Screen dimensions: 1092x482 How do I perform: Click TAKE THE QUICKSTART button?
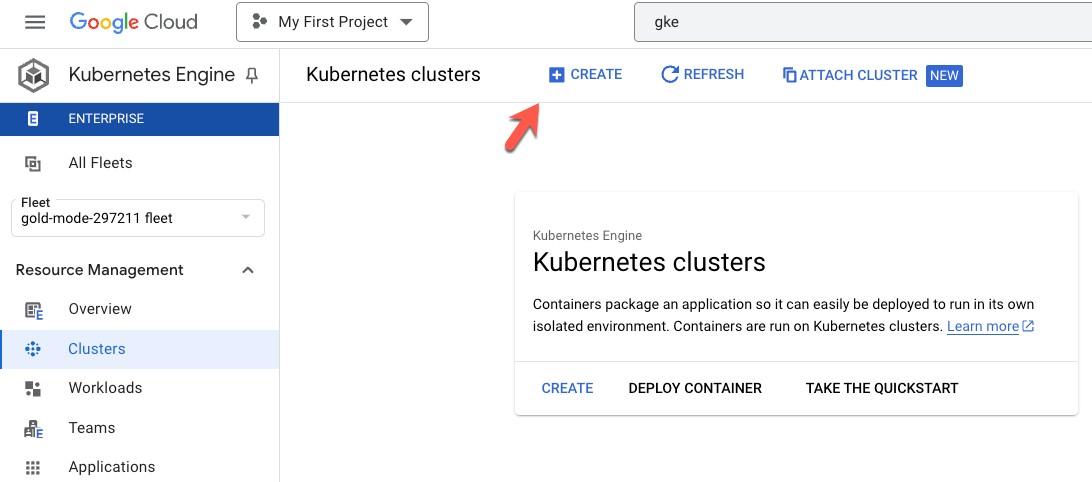[x=882, y=388]
